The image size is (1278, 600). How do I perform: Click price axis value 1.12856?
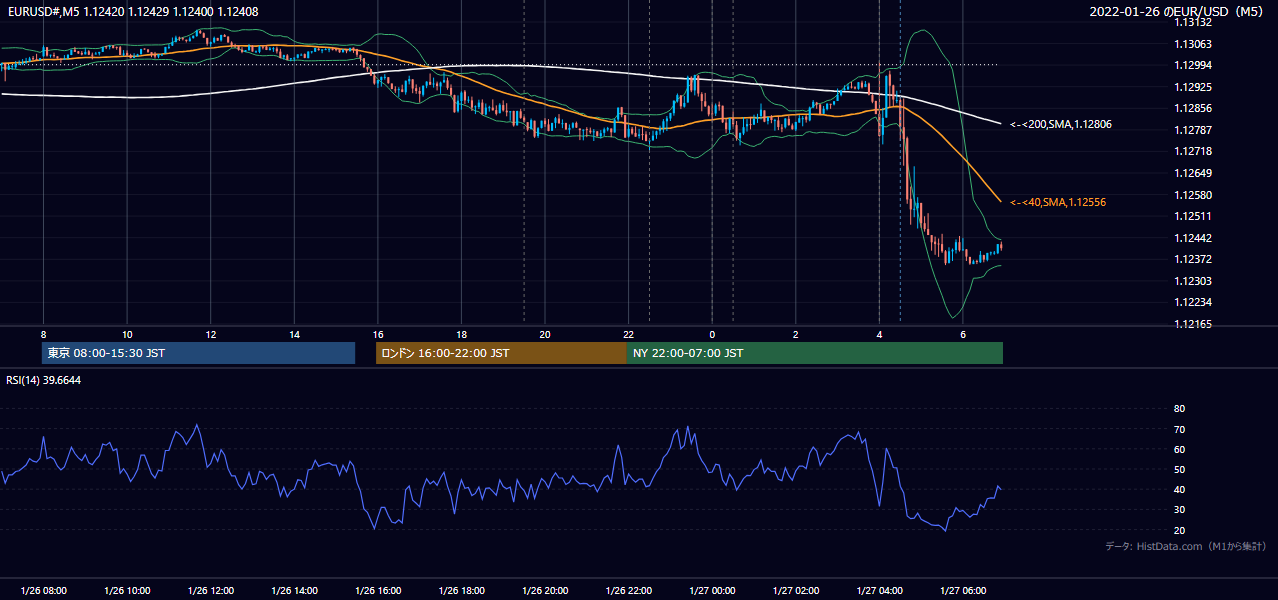coord(1194,108)
